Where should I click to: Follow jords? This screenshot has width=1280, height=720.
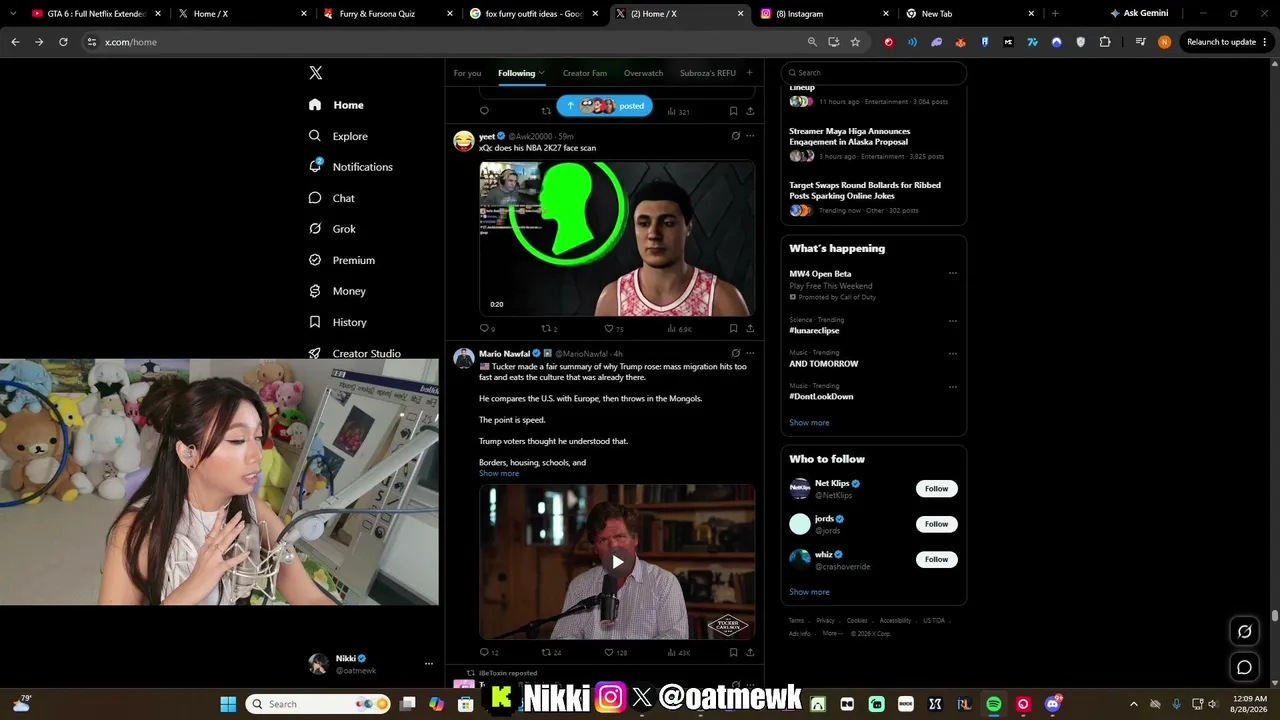point(937,524)
